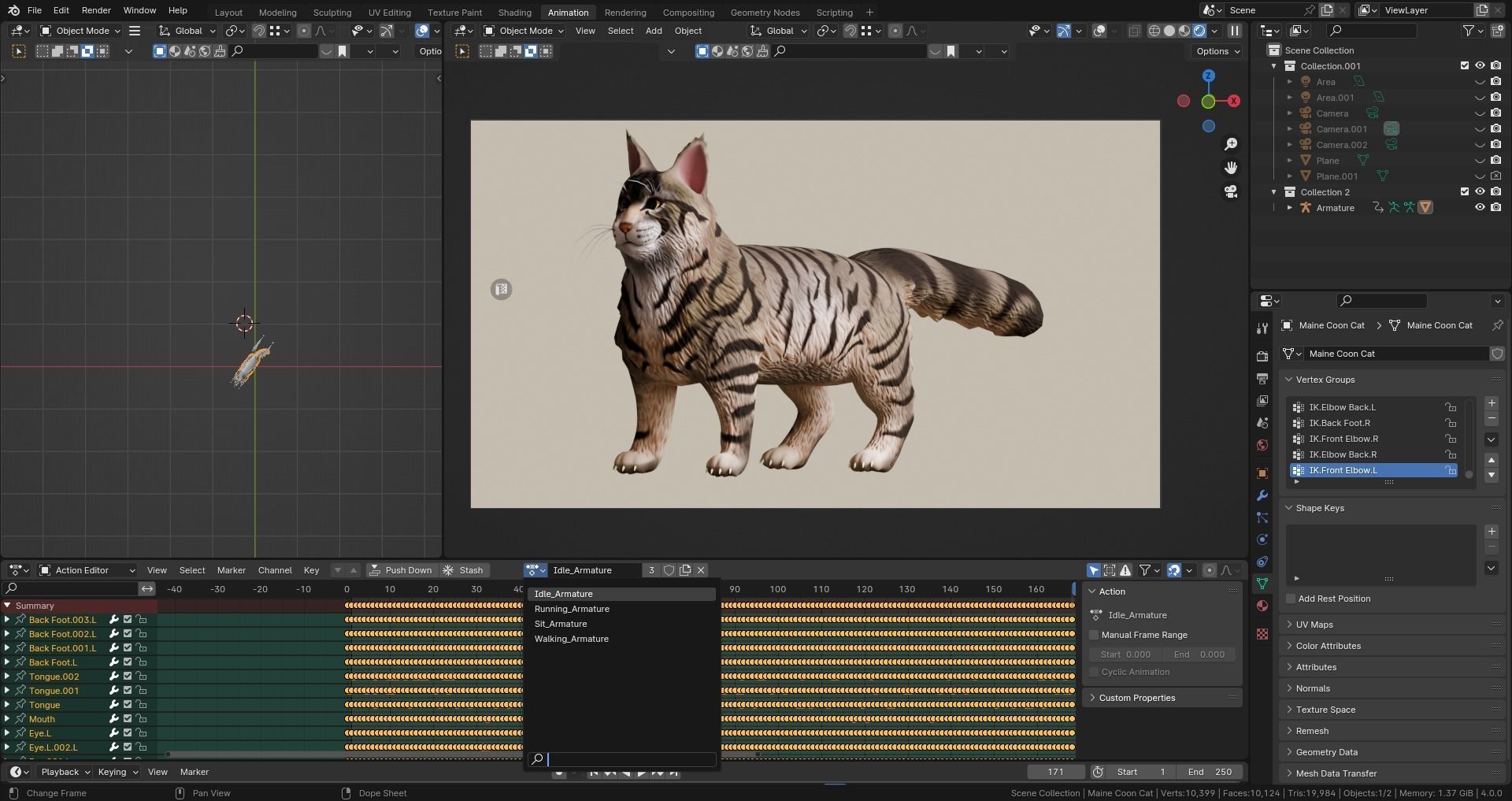Hide Collection.001 using its eye icon
This screenshot has width=1512, height=801.
point(1480,66)
